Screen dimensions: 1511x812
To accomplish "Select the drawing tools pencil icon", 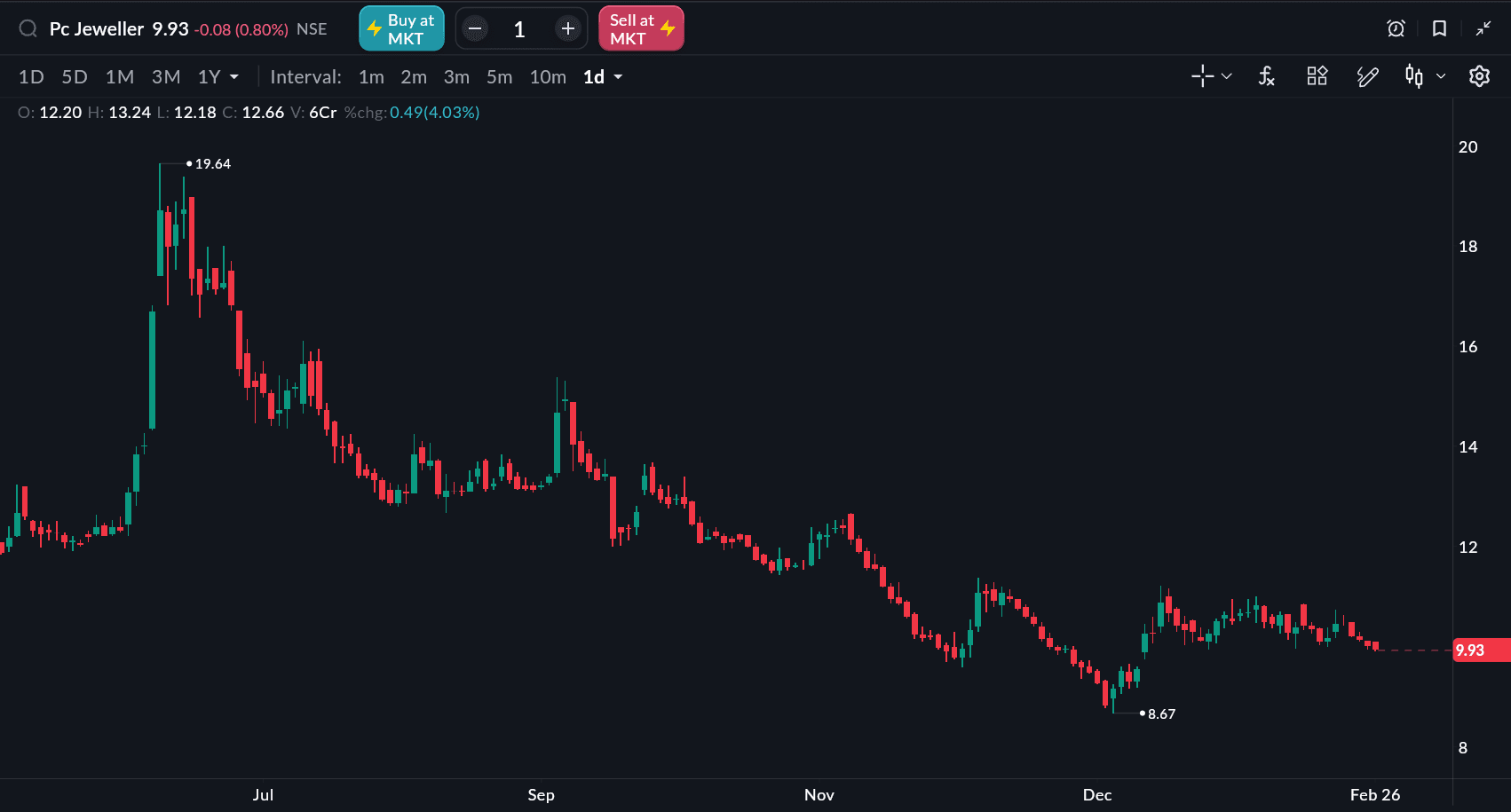I will (1367, 77).
